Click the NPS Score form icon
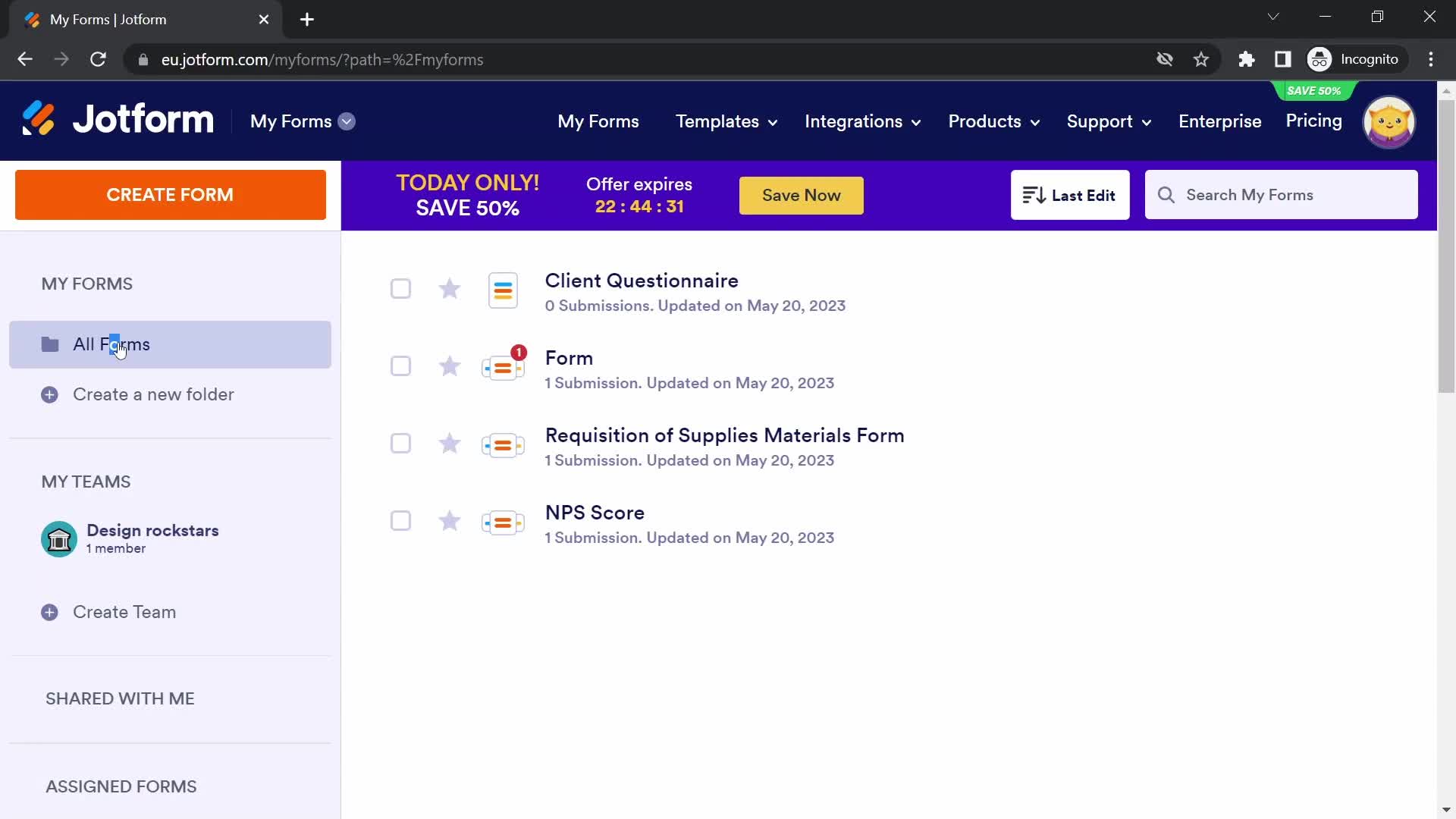Image resolution: width=1456 pixels, height=819 pixels. 503,521
